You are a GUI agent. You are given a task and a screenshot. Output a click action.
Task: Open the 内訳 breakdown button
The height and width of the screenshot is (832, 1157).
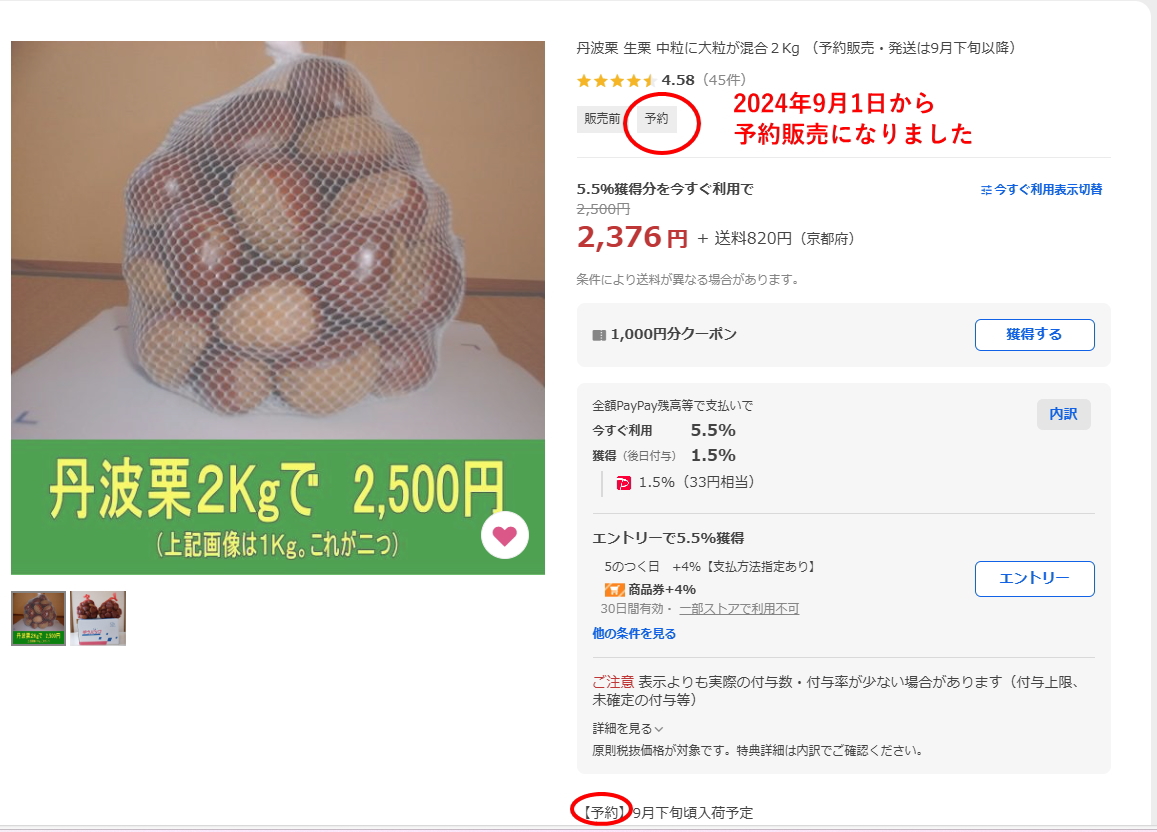1063,415
